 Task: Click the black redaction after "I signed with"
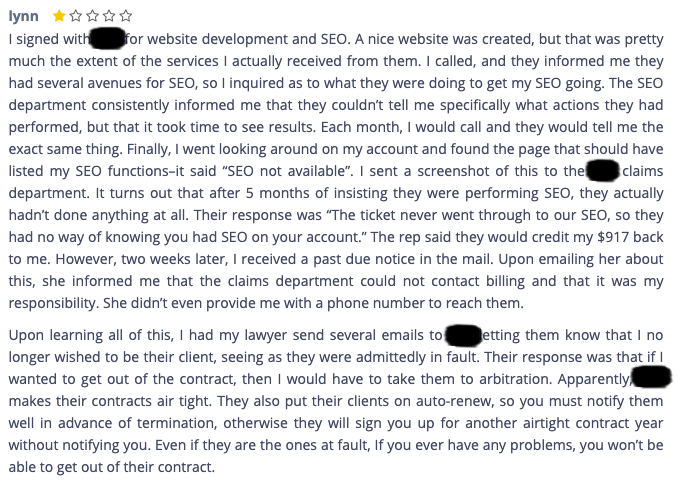click(x=107, y=39)
